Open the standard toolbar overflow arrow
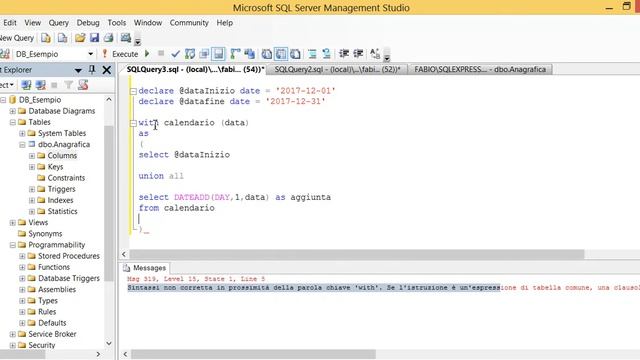The width and height of the screenshot is (640, 360). tap(138, 41)
